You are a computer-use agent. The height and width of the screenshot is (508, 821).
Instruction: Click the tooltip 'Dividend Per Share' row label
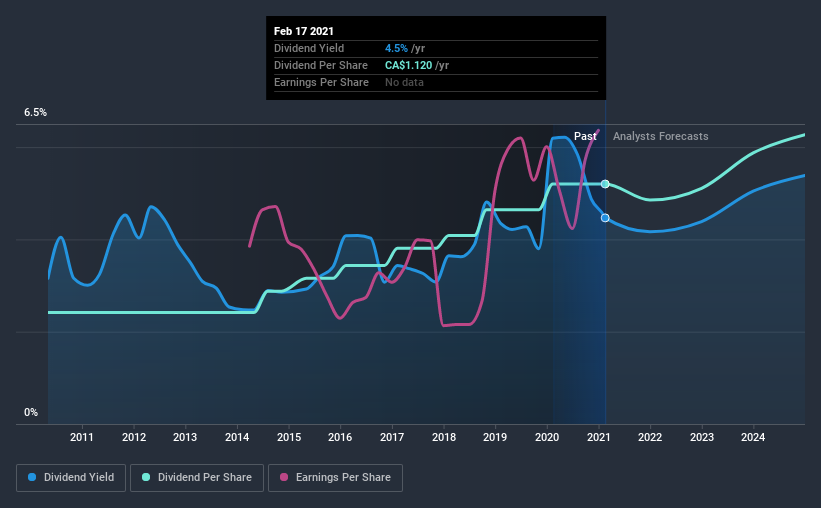click(320, 65)
